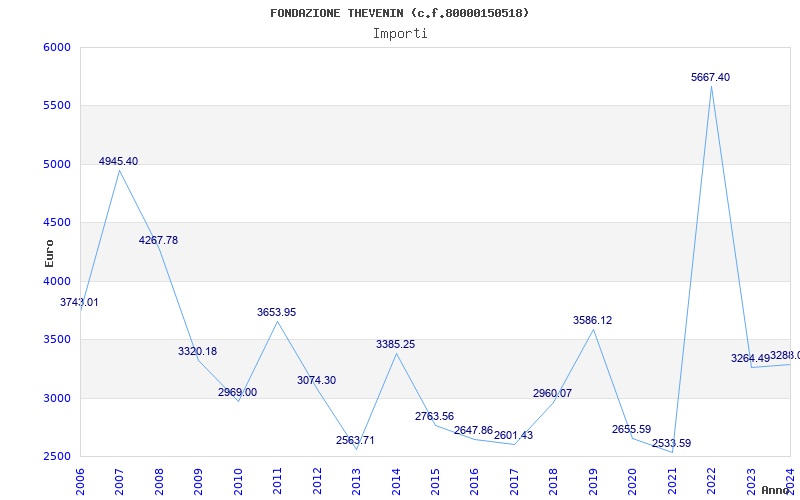Select the 2563.71 data label

(x=355, y=440)
